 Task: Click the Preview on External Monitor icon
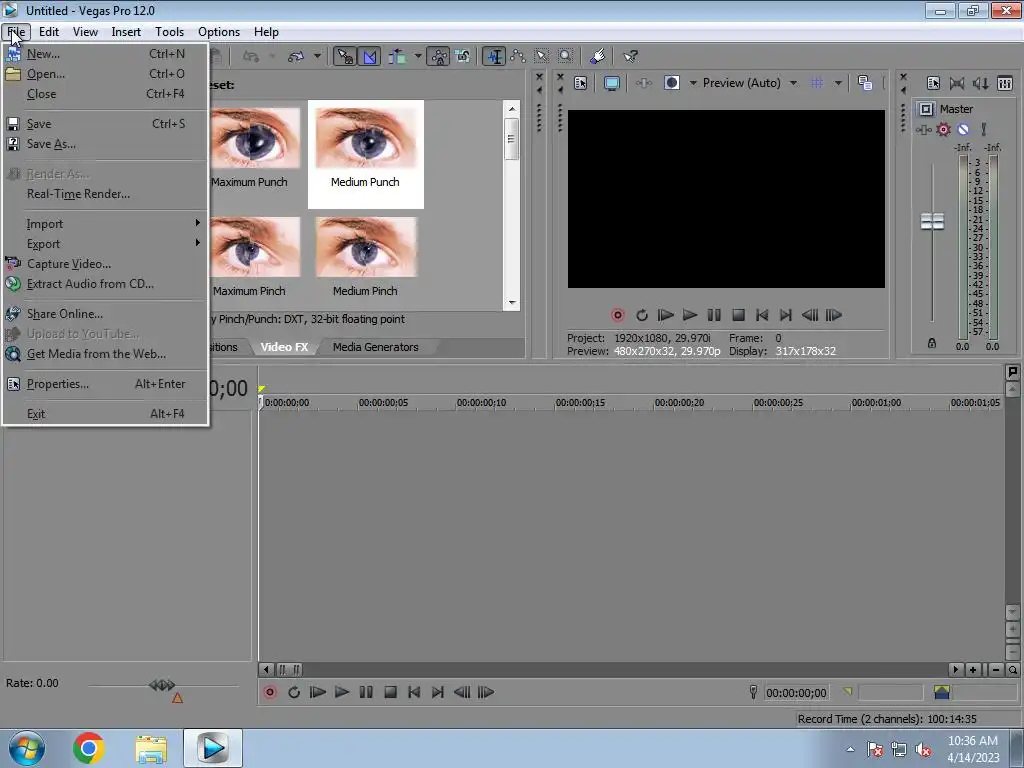tap(612, 83)
